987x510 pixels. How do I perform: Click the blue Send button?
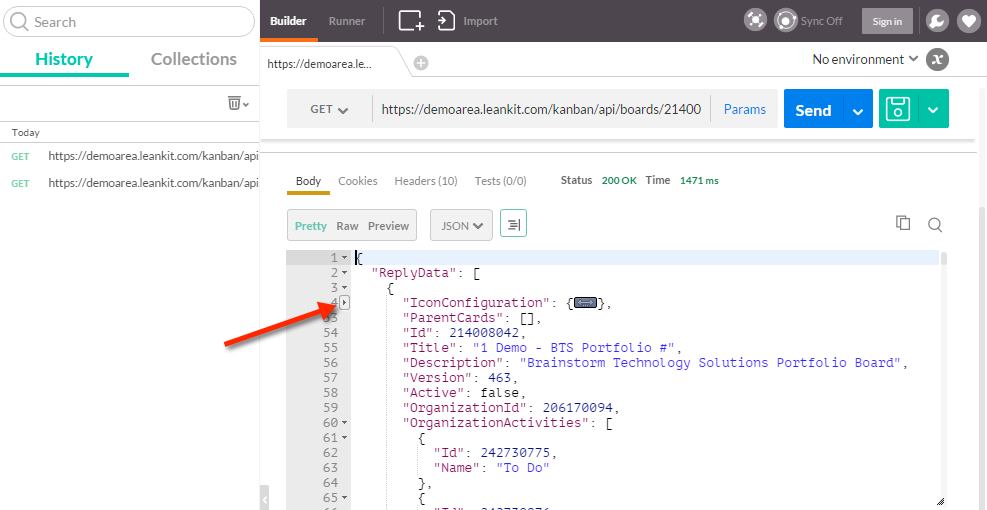[814, 110]
